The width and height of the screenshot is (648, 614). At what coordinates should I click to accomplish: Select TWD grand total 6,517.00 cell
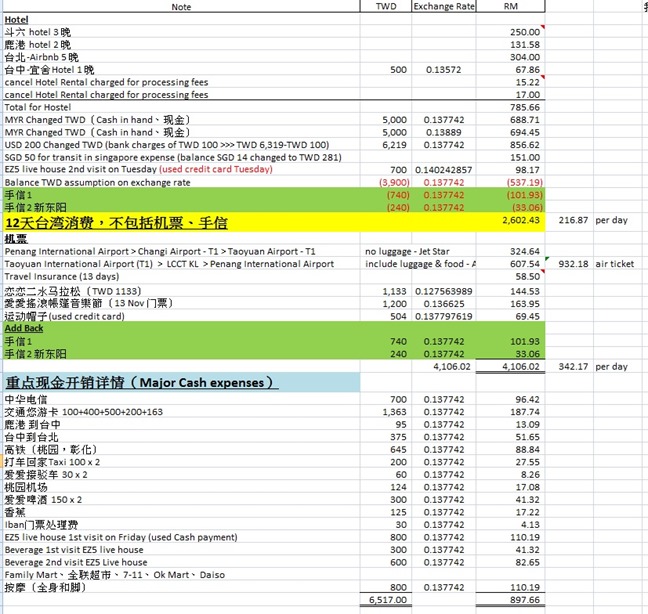[387, 600]
